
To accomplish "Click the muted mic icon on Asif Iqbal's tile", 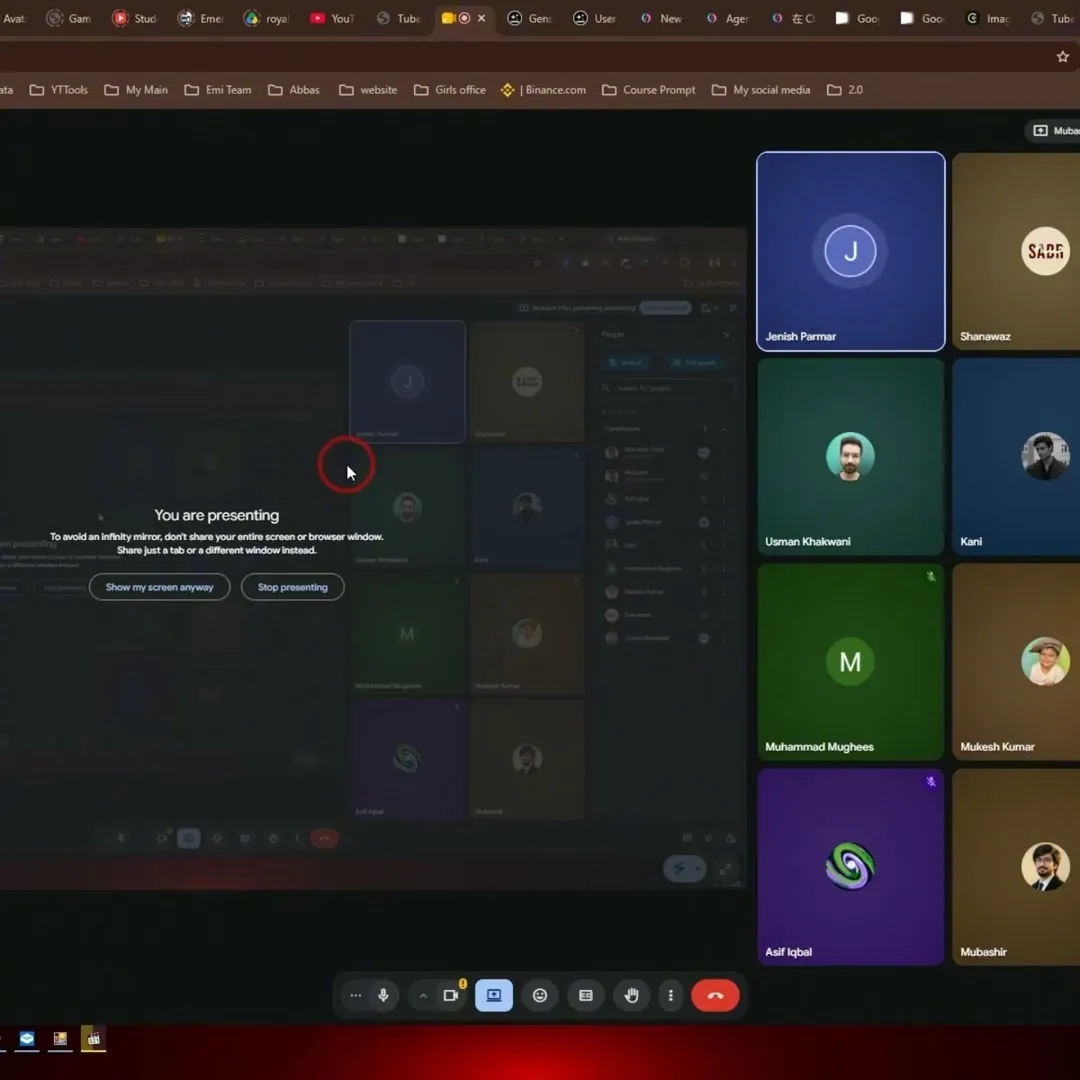I will point(931,782).
